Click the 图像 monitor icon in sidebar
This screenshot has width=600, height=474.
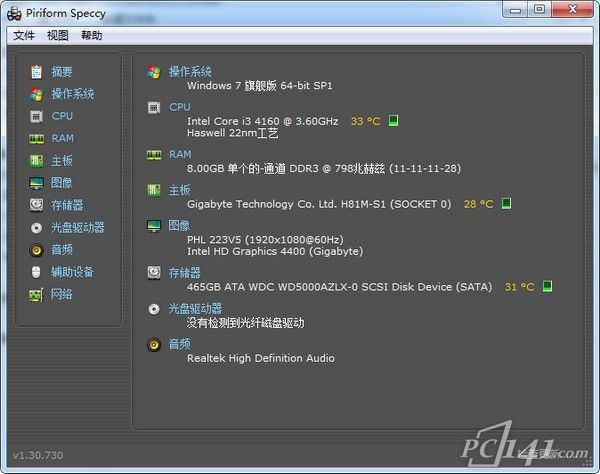coord(36,183)
